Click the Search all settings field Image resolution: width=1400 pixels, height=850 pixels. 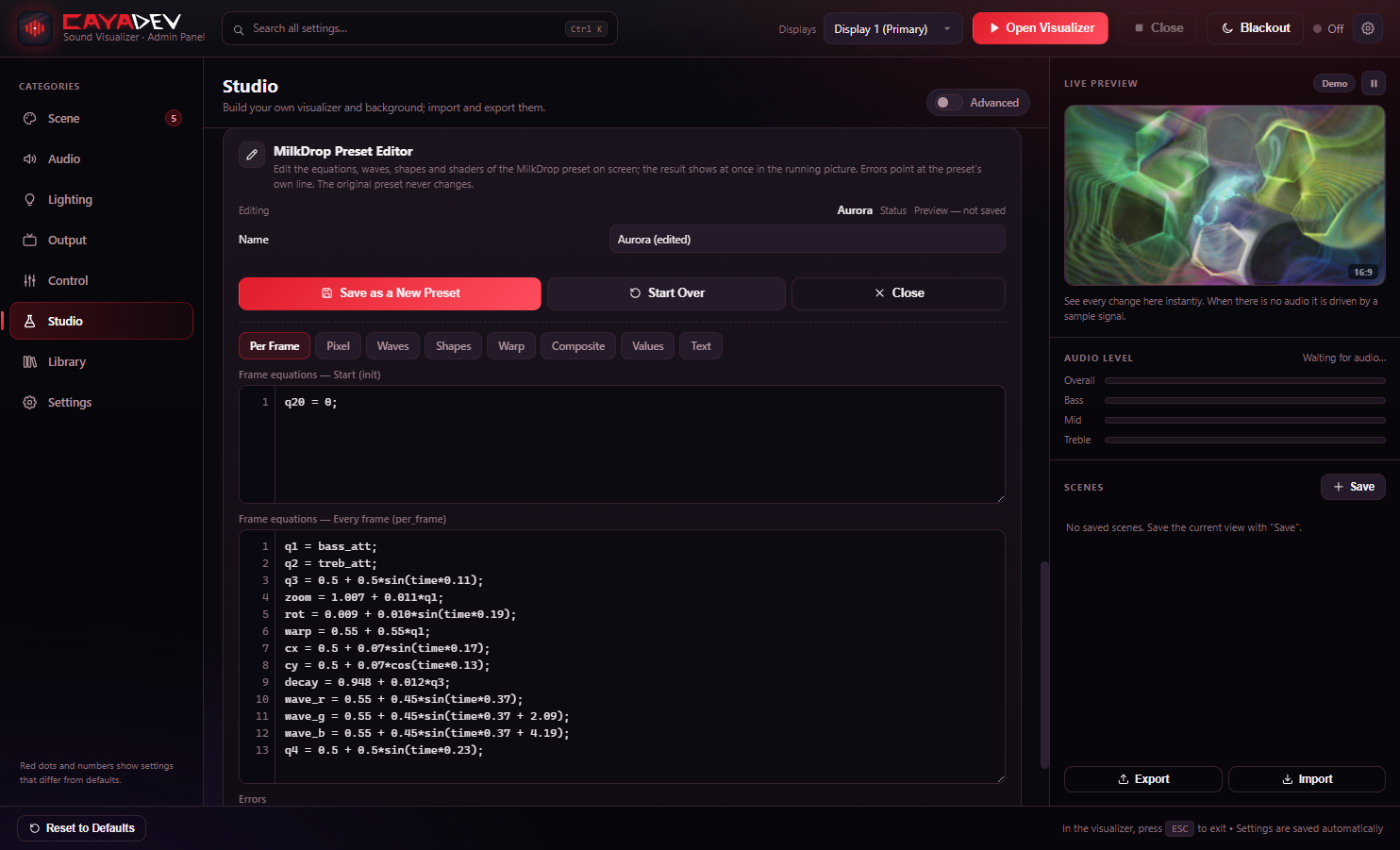click(x=419, y=28)
